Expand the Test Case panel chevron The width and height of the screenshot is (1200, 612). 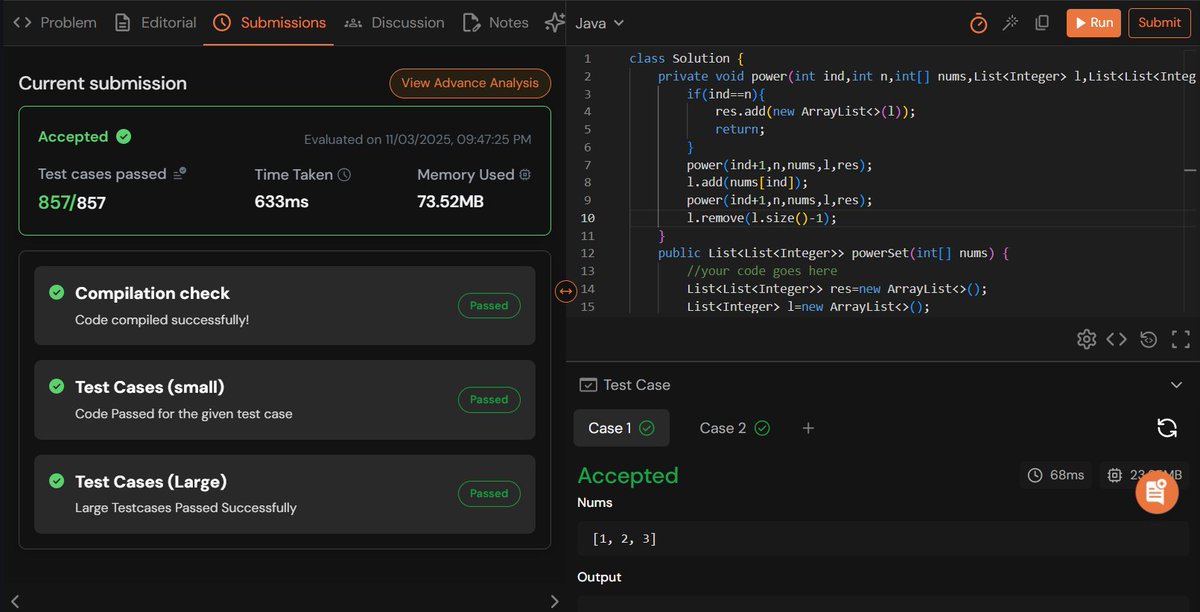1176,384
